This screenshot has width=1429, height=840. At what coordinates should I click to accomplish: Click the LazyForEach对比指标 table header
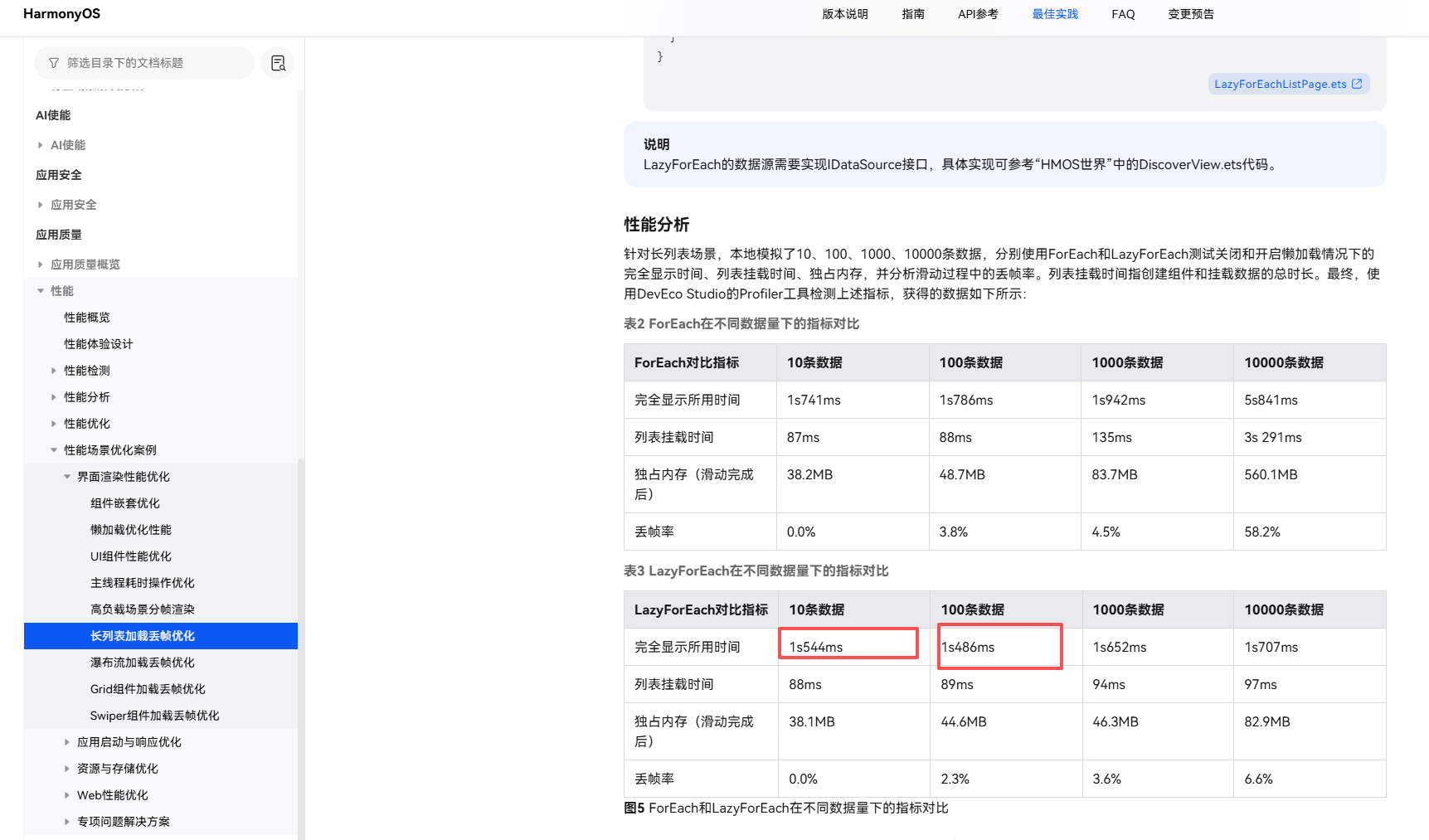[x=701, y=609]
